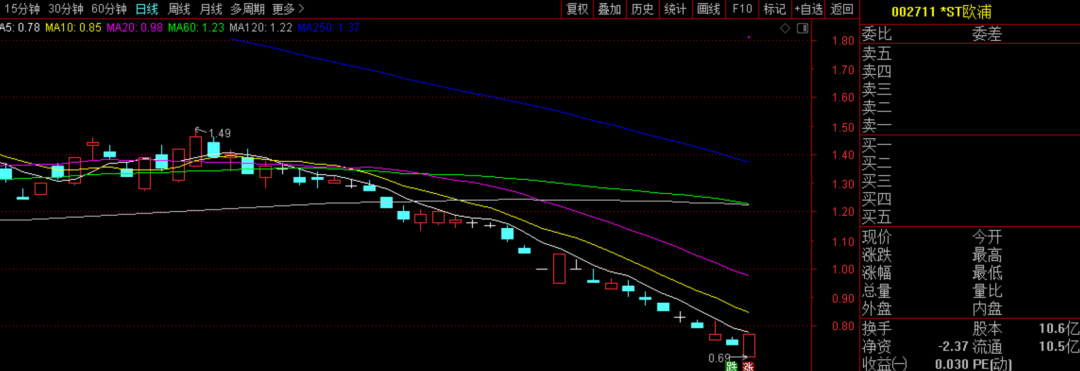
Task: Select the 日线 daily chart tab
Action: (147, 9)
